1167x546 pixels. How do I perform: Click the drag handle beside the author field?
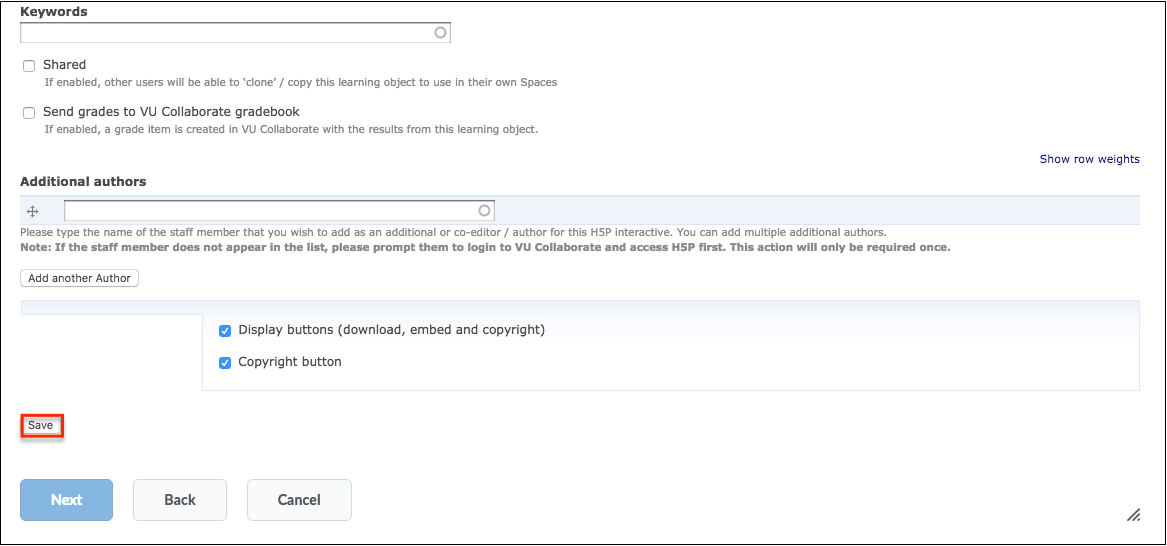[x=32, y=211]
